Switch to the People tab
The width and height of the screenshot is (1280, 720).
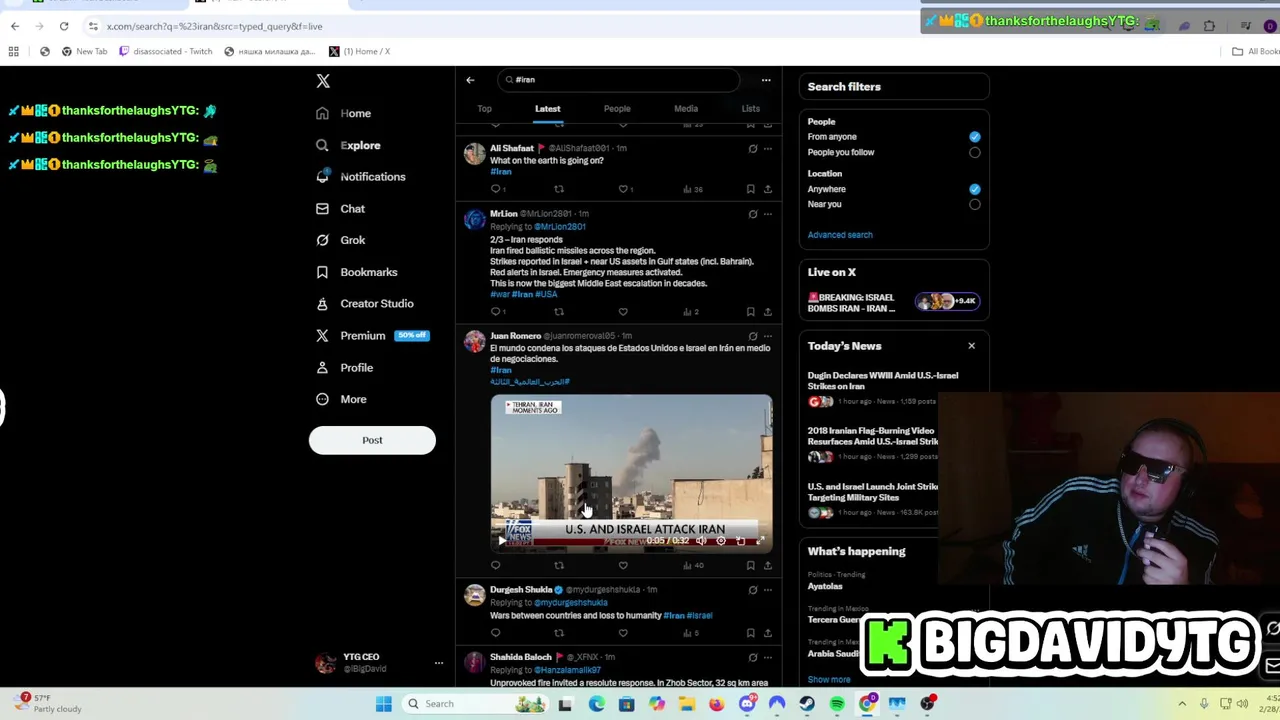point(617,108)
